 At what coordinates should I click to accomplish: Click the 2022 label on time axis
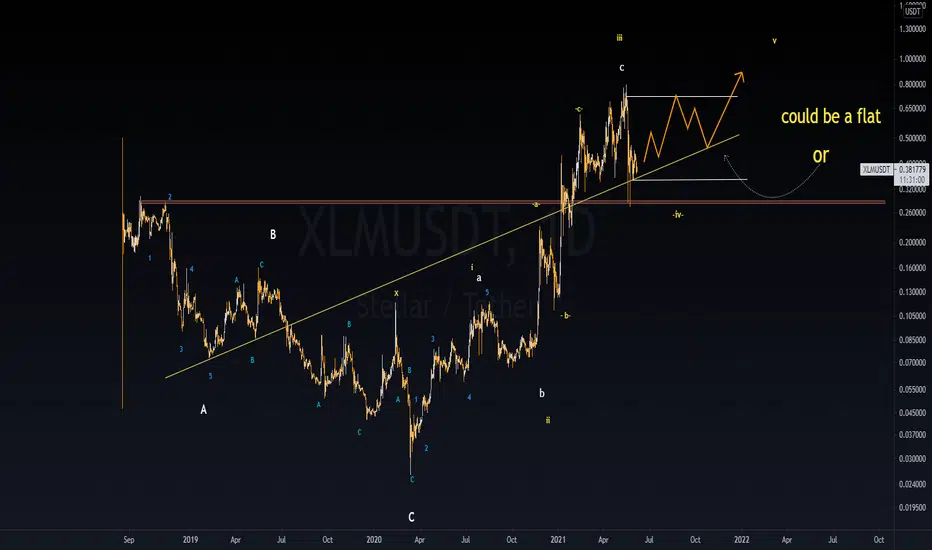[x=741, y=540]
